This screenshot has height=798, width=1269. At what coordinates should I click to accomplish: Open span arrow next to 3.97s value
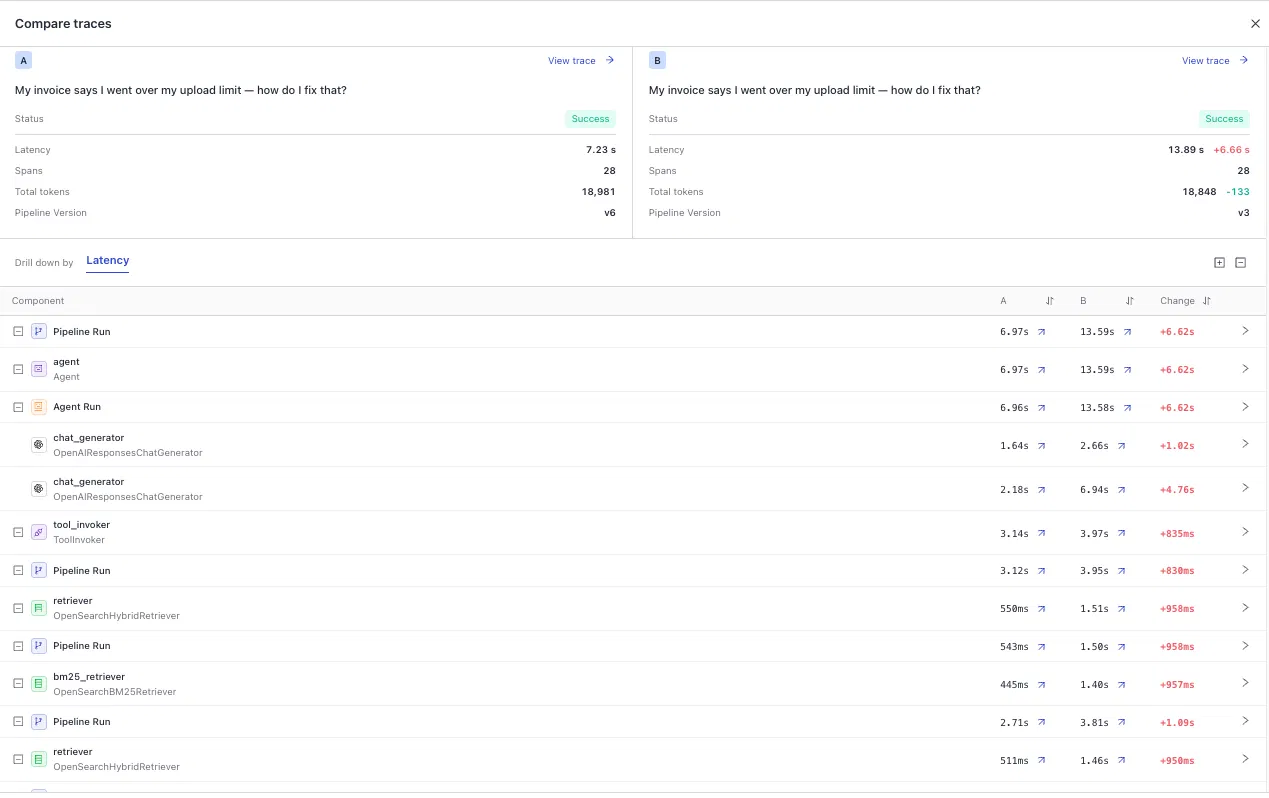(x=1121, y=533)
